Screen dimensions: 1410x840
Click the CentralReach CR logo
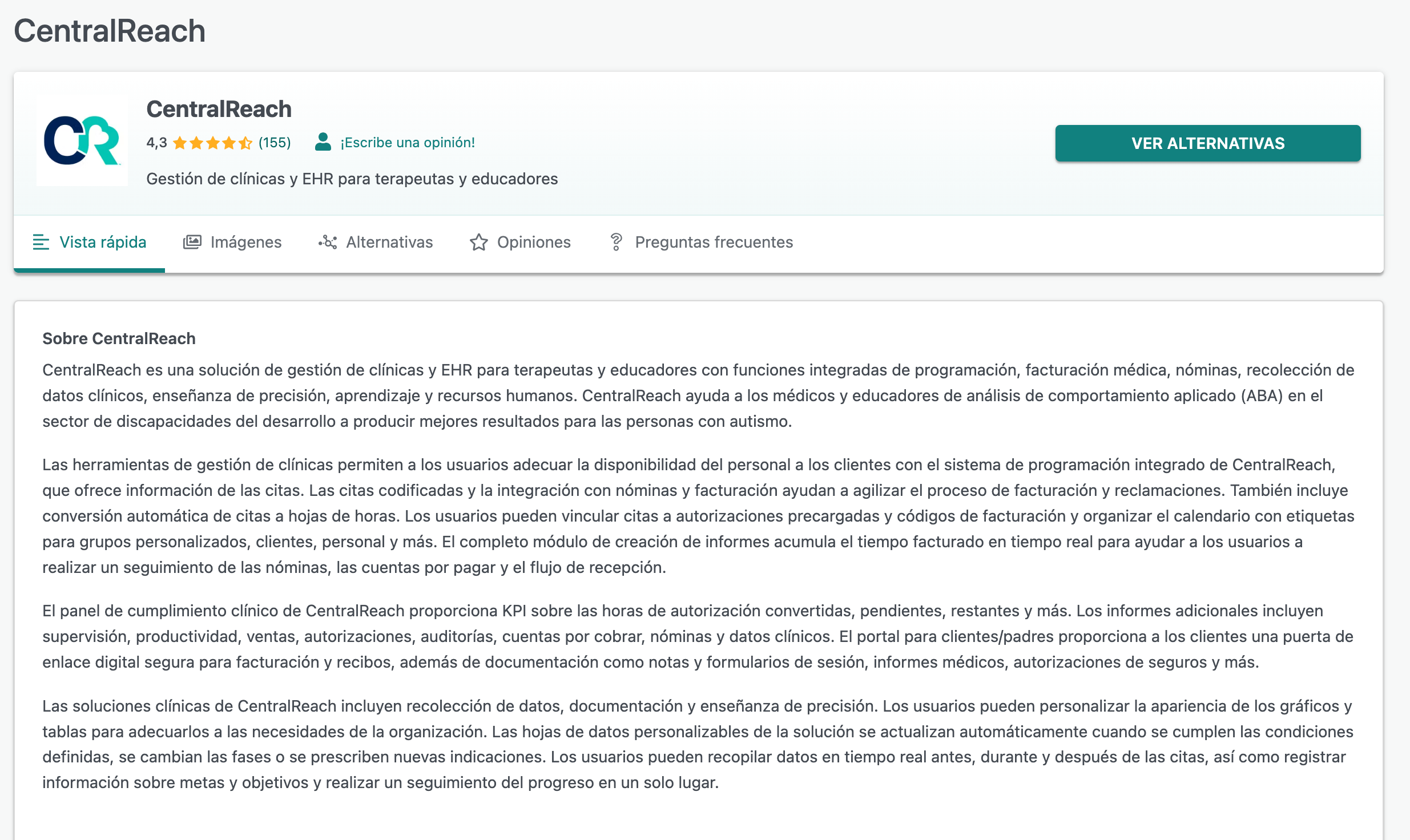coord(82,141)
